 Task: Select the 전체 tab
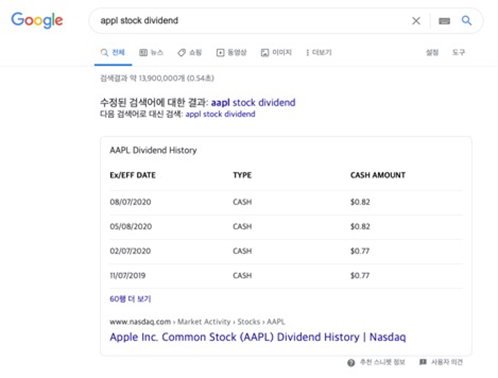click(113, 52)
